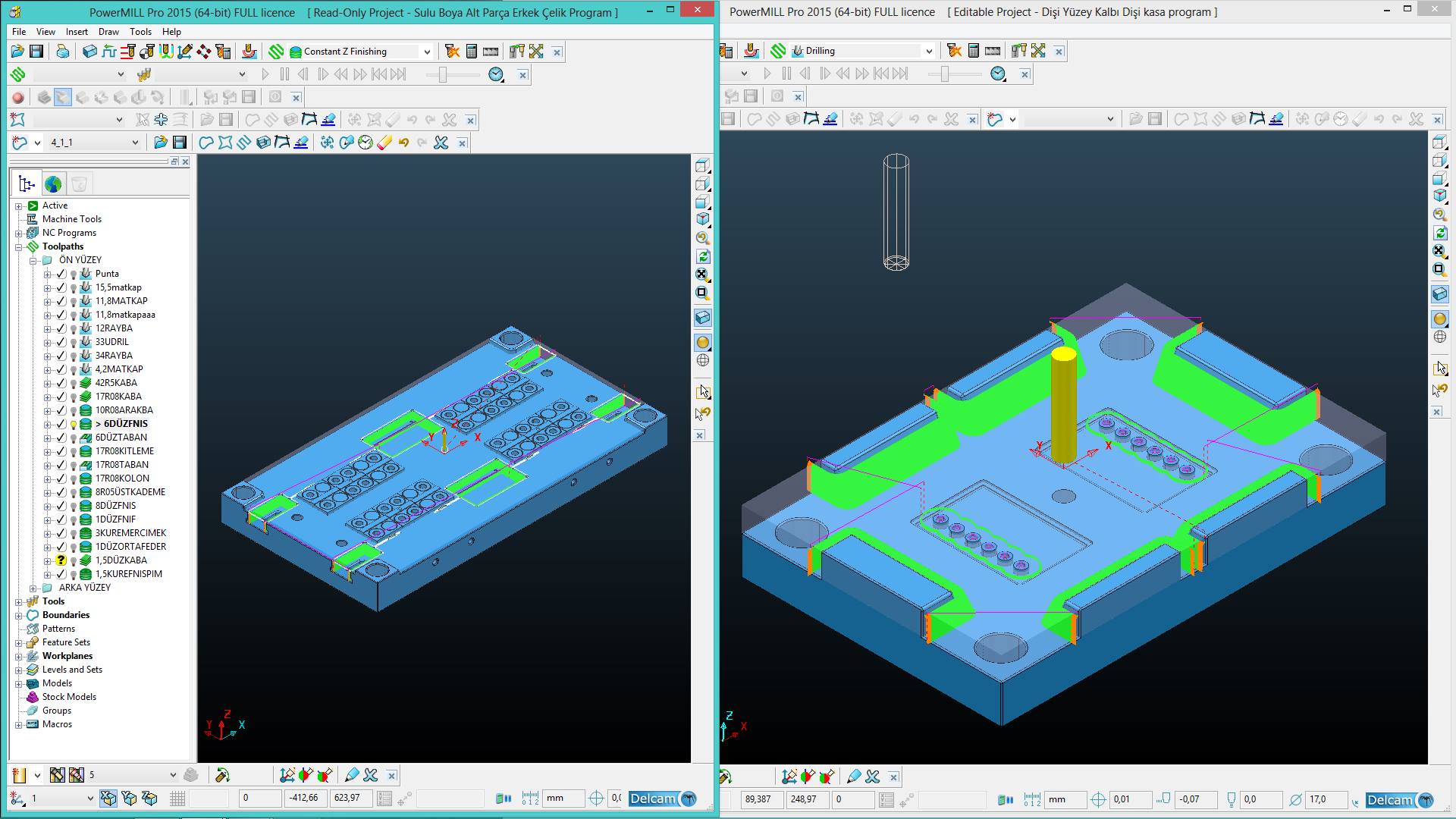Image resolution: width=1456 pixels, height=819 pixels.
Task: Click the wireframe globe icon in left window
Action: [703, 360]
